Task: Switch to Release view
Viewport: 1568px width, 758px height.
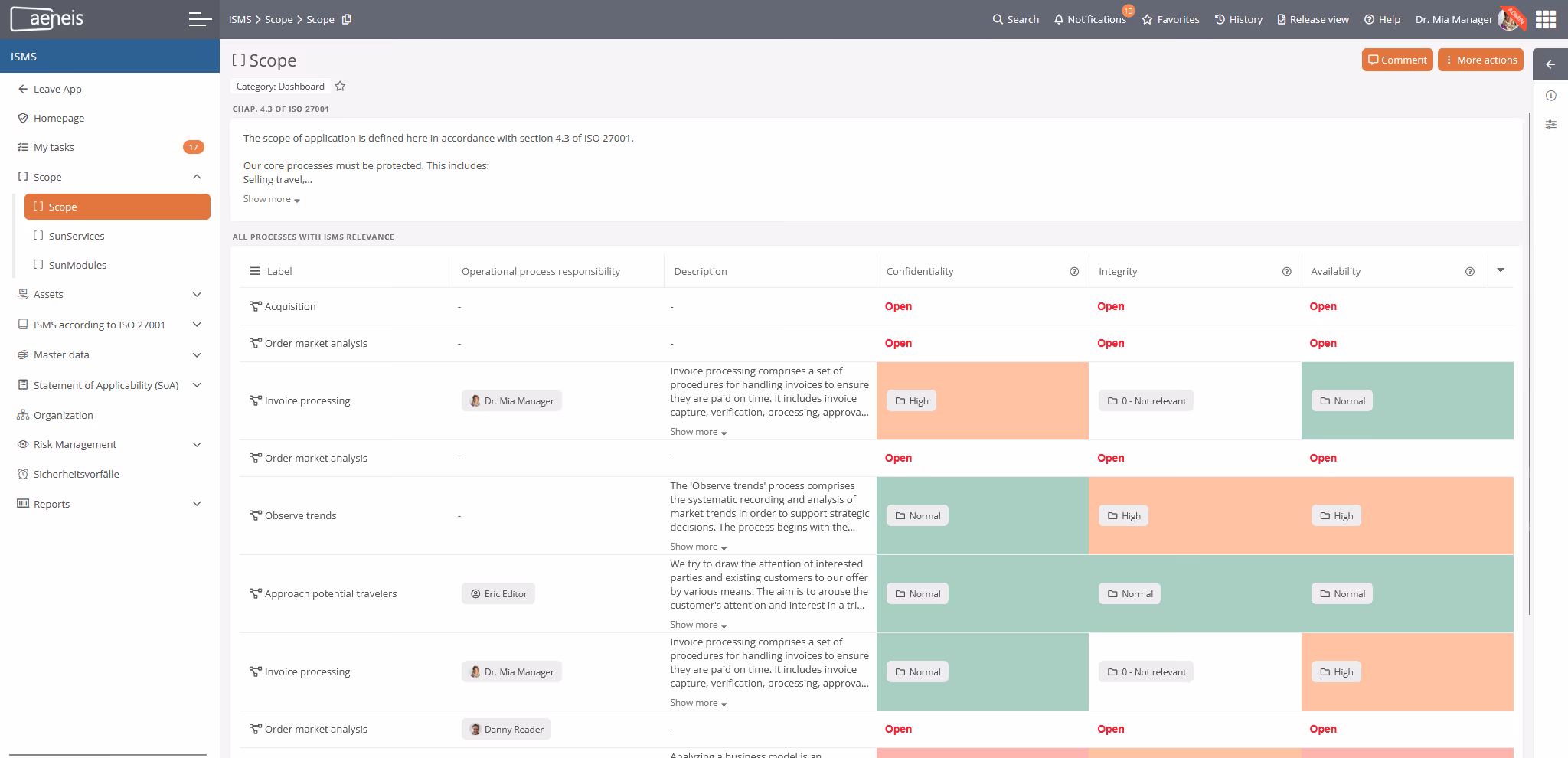Action: click(x=1313, y=19)
